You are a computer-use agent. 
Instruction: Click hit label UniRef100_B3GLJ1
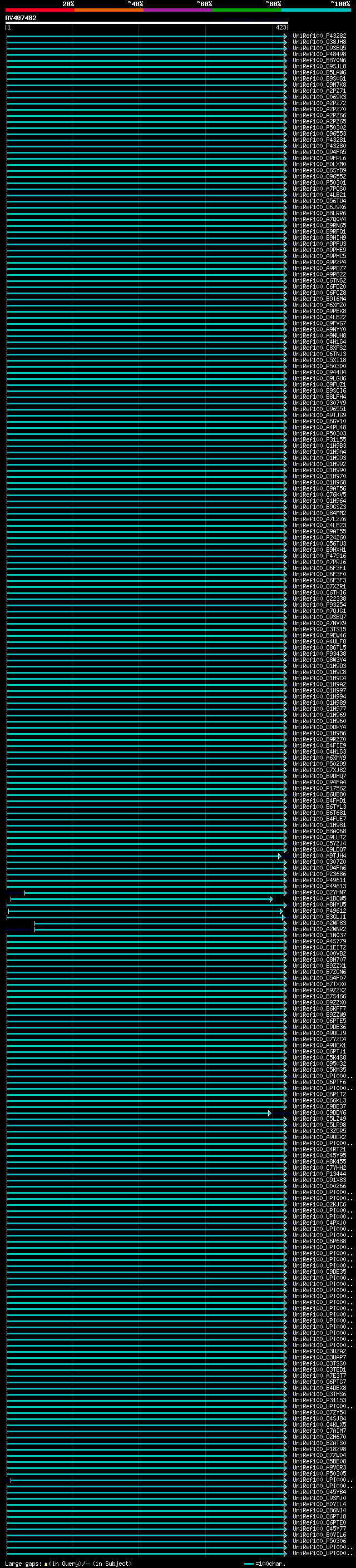[x=319, y=917]
